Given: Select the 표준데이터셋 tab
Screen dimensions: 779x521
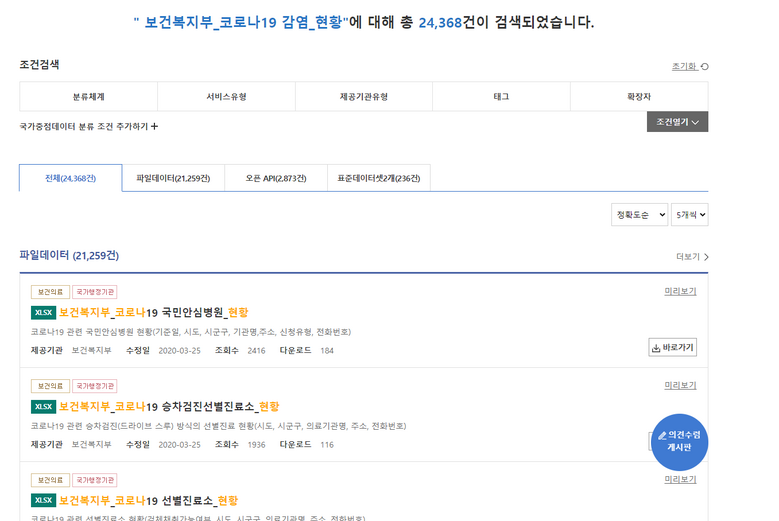Looking at the screenshot, I should point(378,178).
